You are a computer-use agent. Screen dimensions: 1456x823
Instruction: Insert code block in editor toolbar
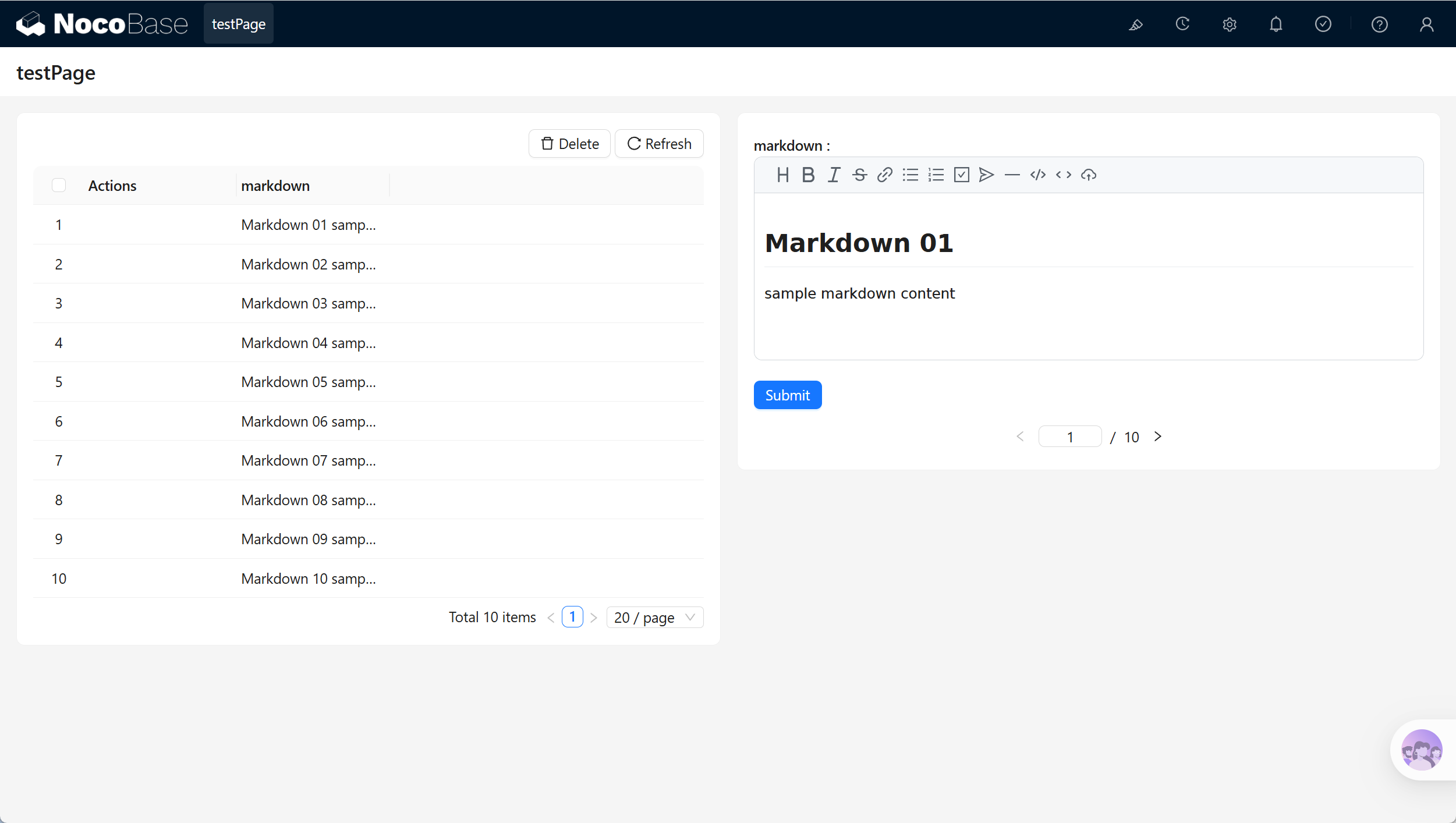point(1038,175)
